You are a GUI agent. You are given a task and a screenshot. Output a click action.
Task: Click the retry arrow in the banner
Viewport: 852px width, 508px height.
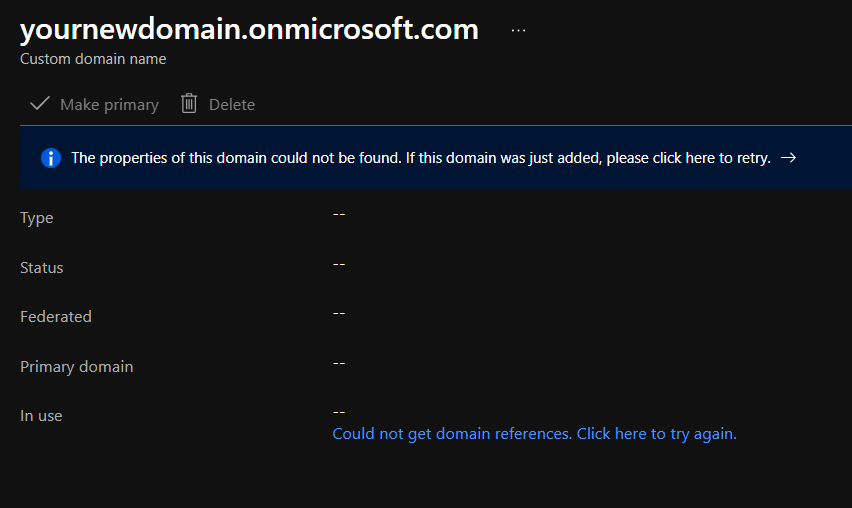[788, 158]
